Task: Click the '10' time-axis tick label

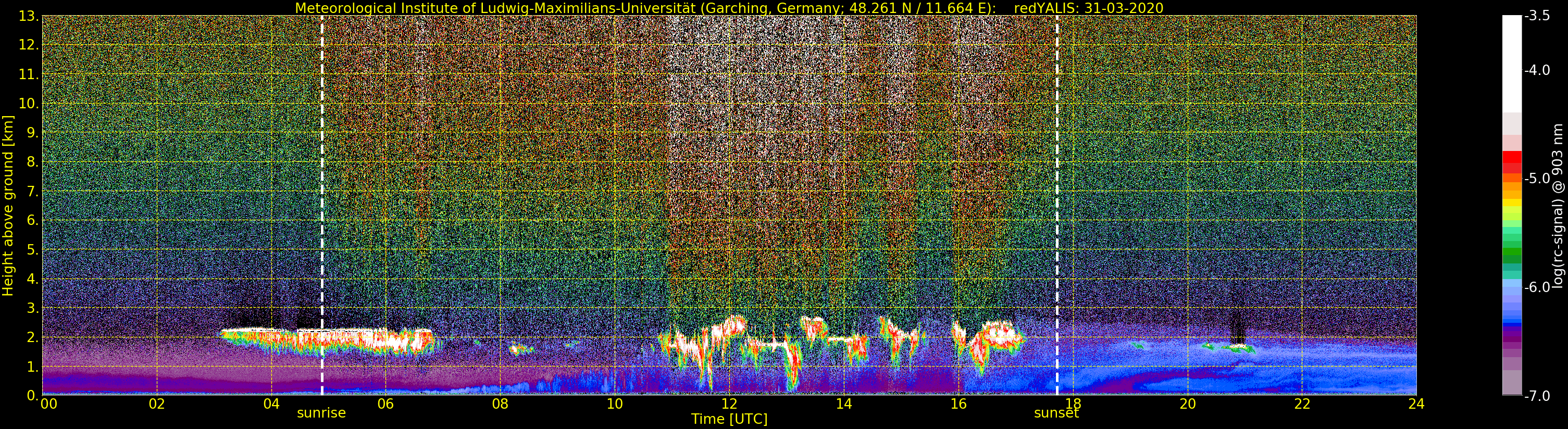Action: tap(615, 404)
